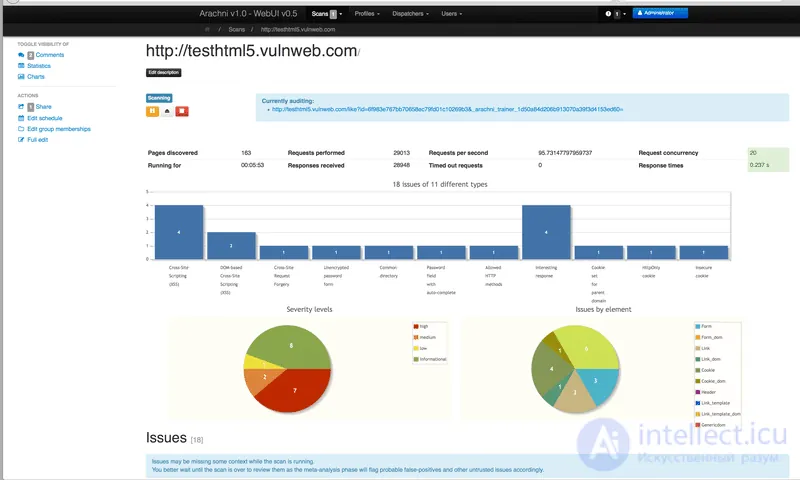Open Edit group memberships link
The height and width of the screenshot is (480, 800).
point(59,129)
